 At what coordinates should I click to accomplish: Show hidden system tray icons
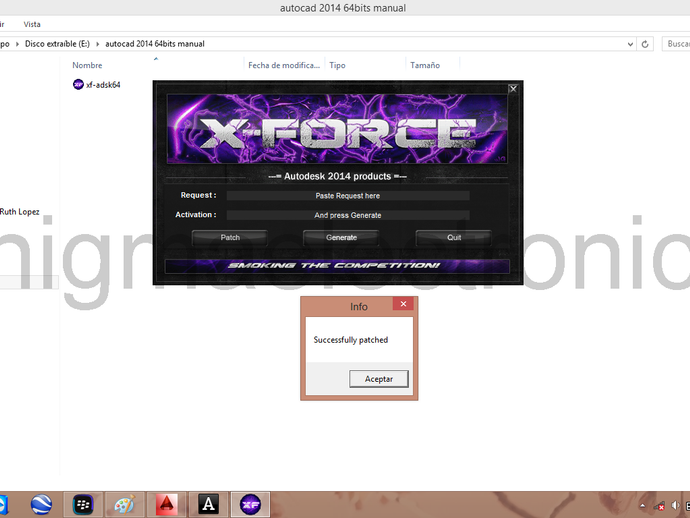coord(642,506)
